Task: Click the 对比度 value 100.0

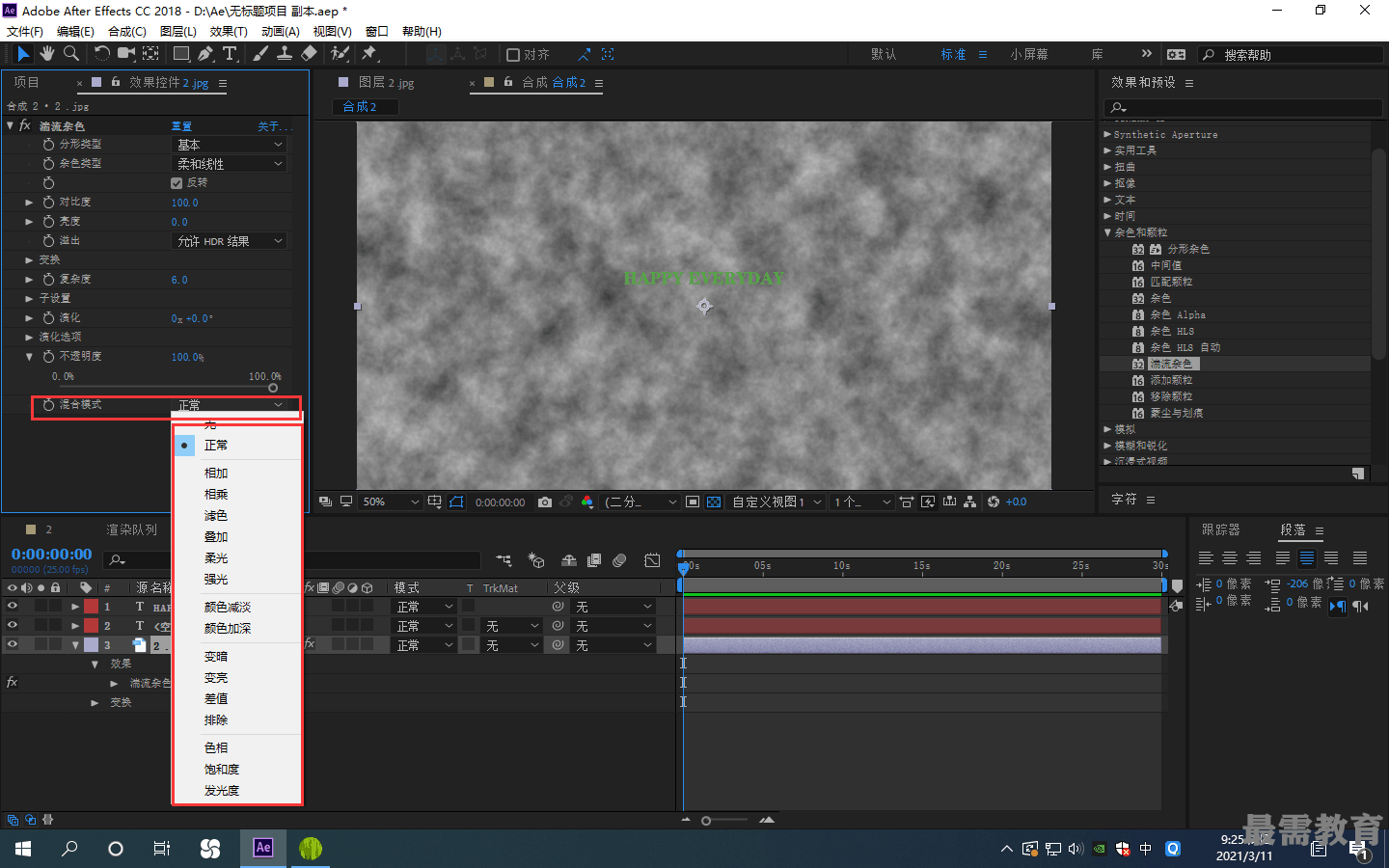Action: coord(185,203)
